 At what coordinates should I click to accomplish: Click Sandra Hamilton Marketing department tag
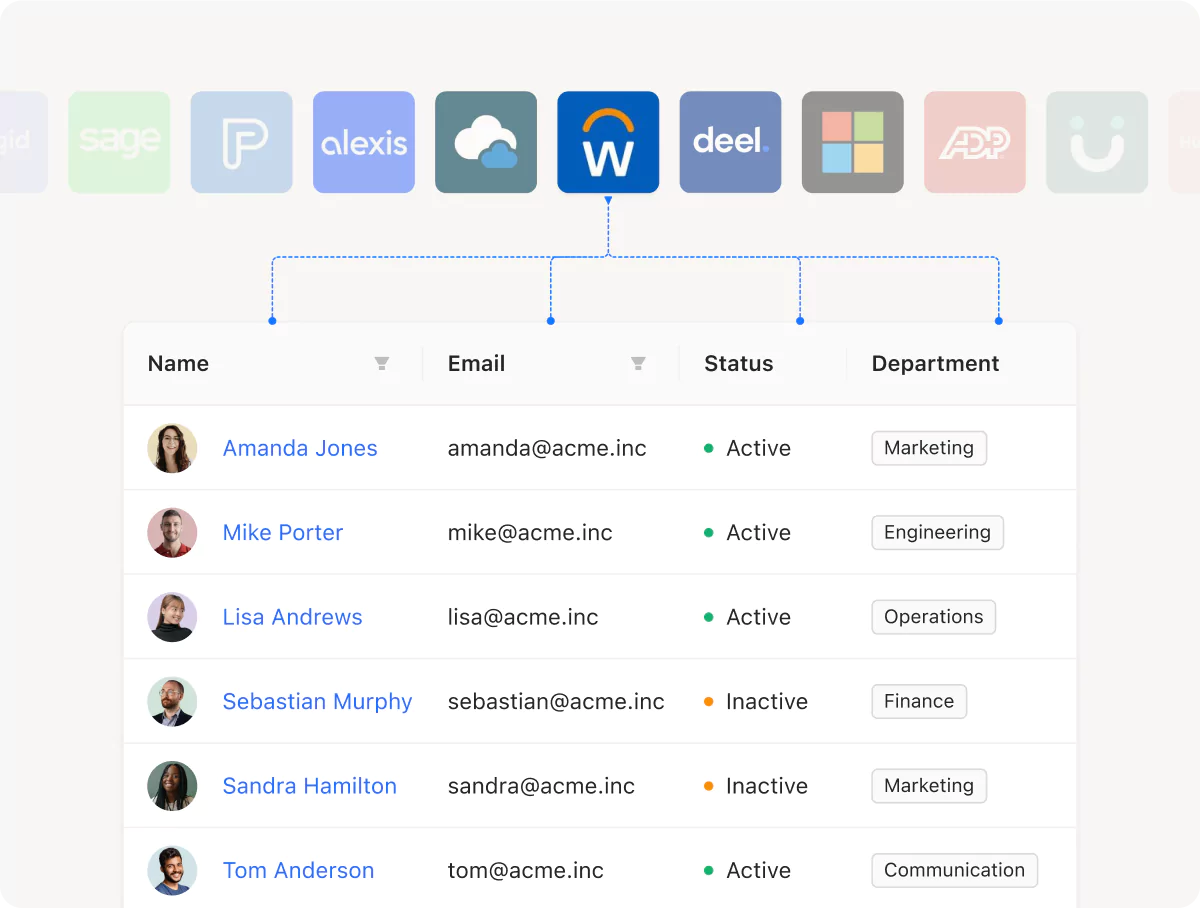(x=929, y=786)
